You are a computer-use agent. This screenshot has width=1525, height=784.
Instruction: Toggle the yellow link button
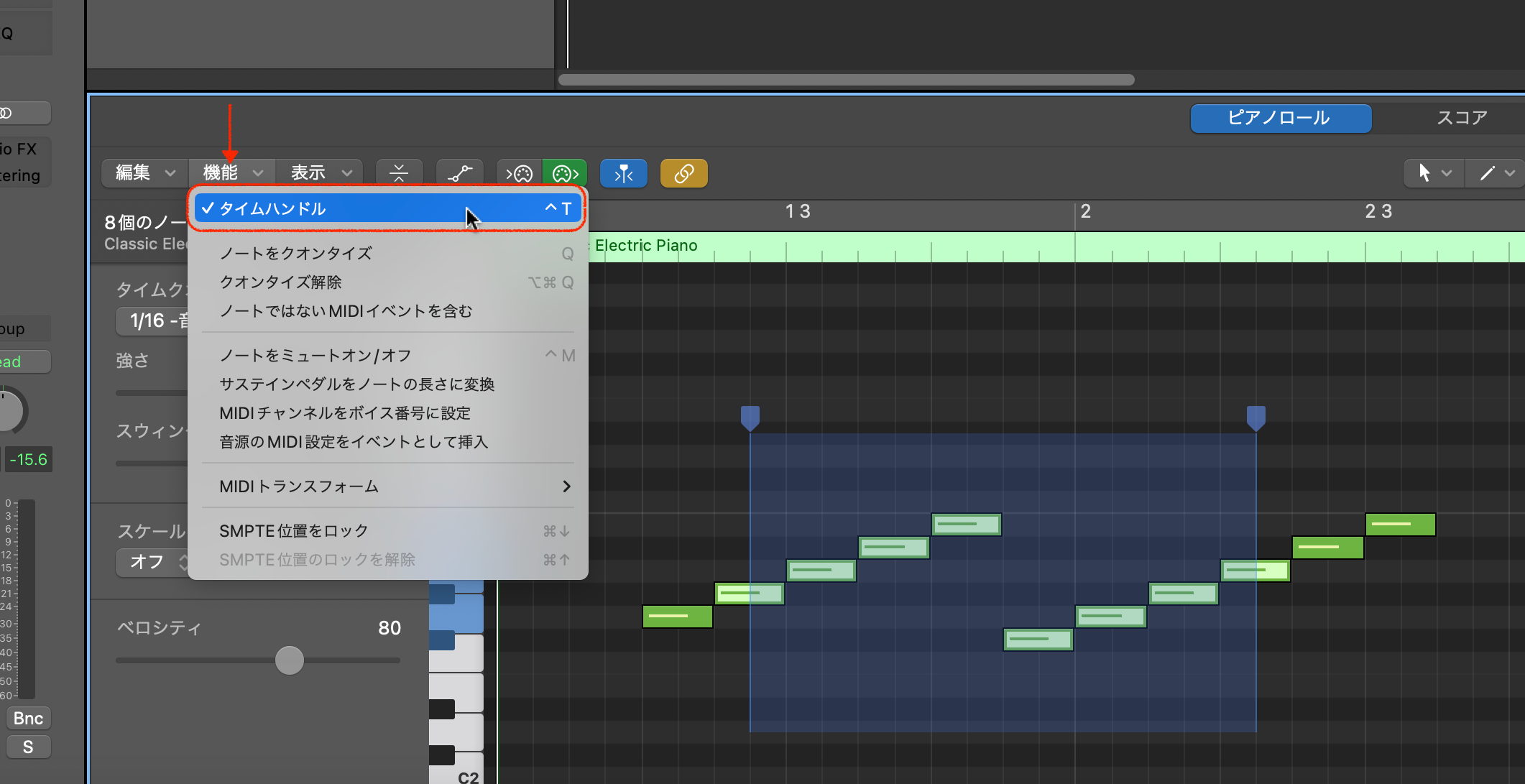tap(683, 173)
